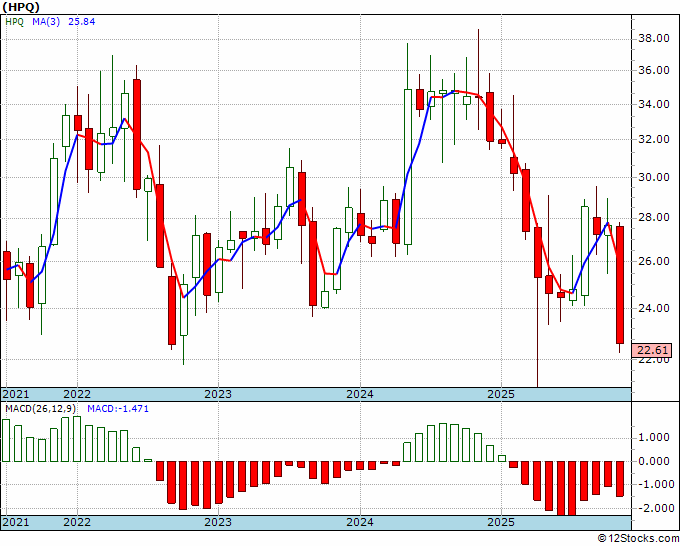
Task: Click the 2022 label on price timeline
Action: coord(77,394)
